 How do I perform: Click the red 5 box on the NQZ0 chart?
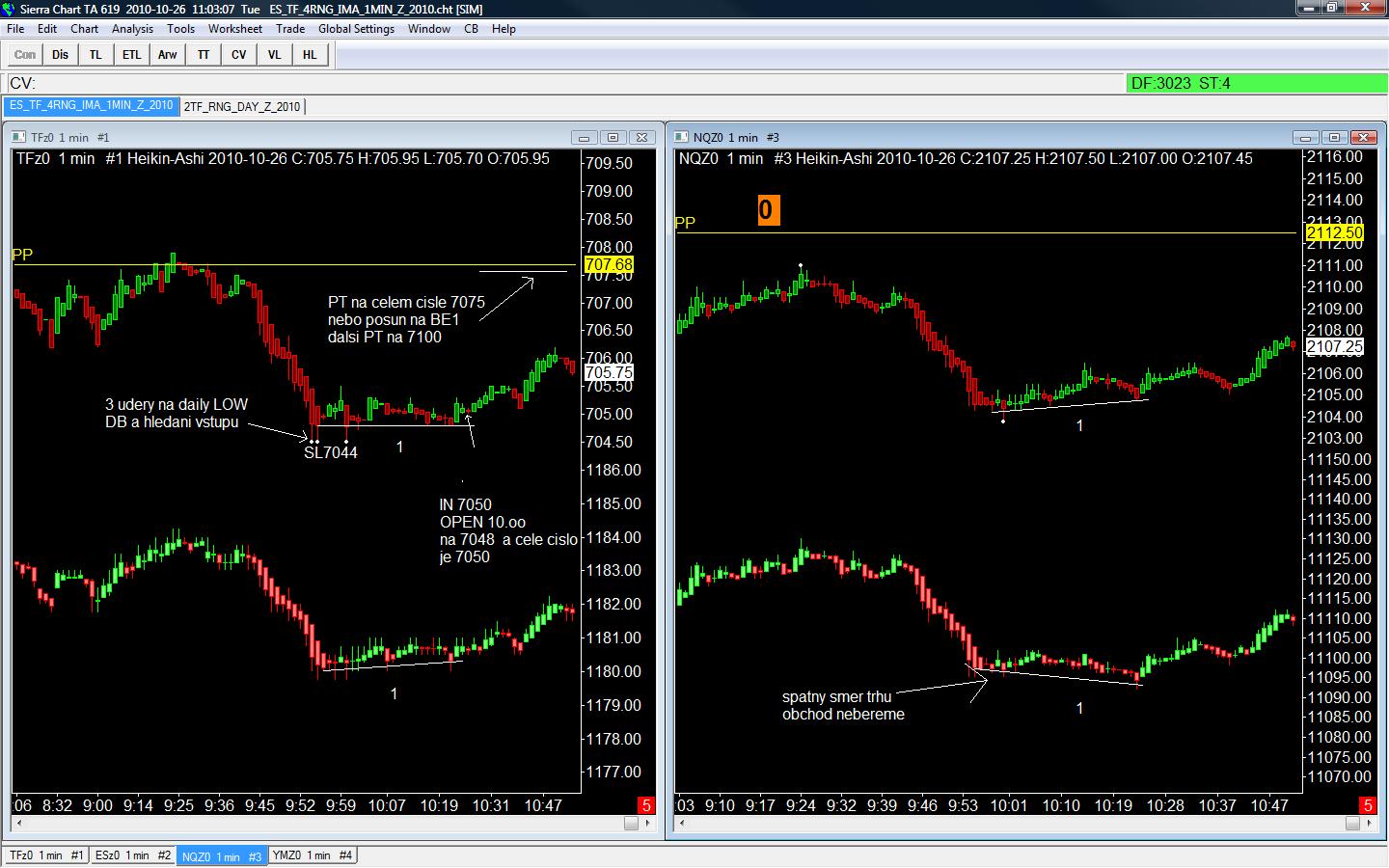1367,805
